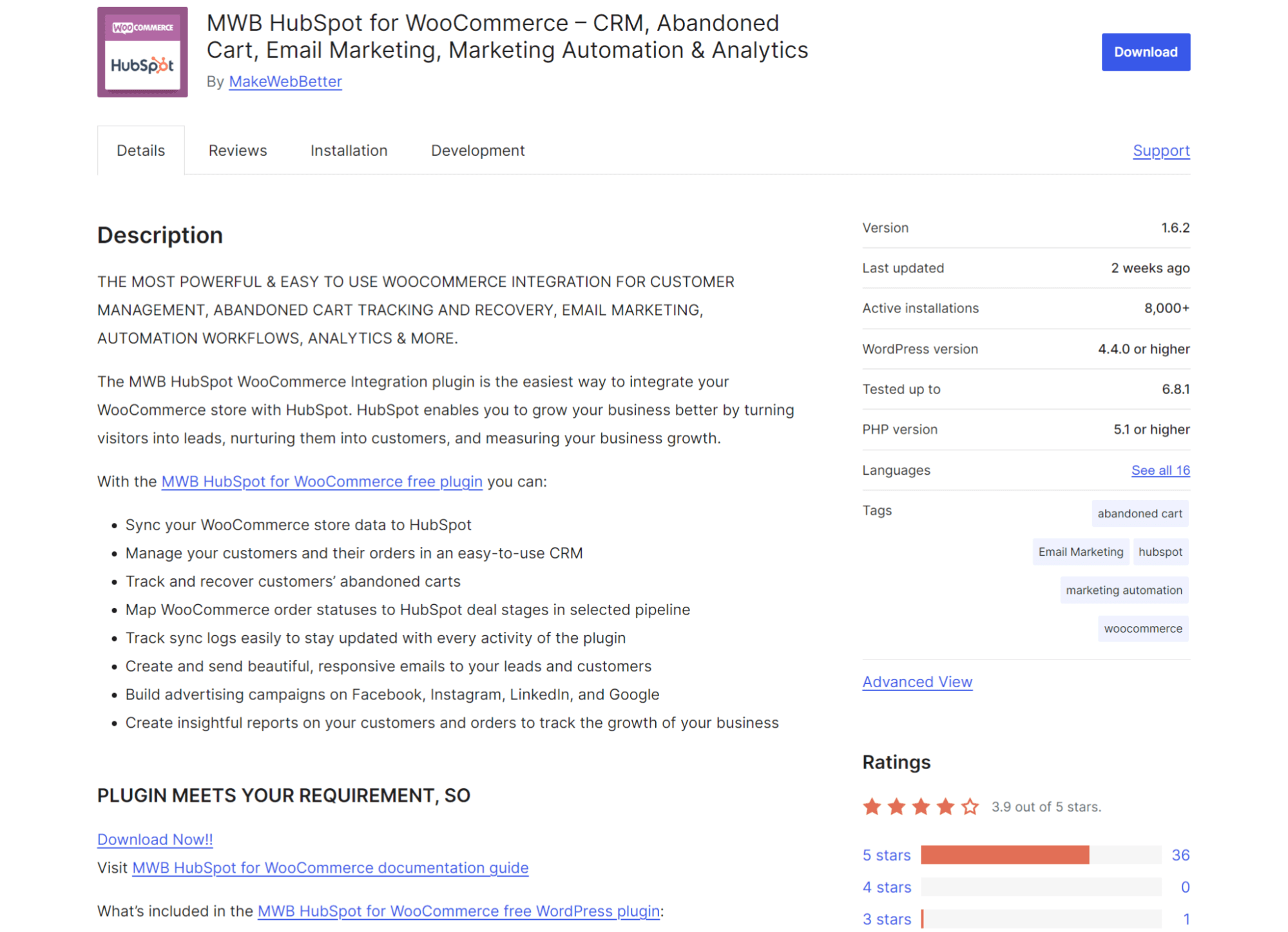Click See all 16 languages
The image size is (1288, 932).
point(1160,470)
